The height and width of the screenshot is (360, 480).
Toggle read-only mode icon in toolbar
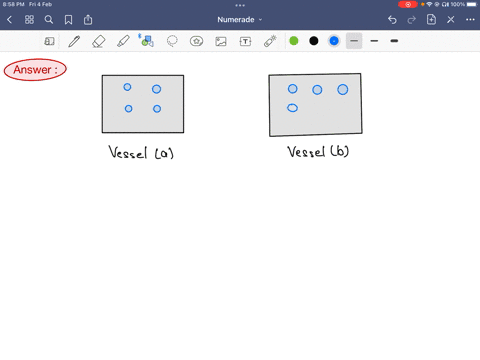tap(49, 41)
